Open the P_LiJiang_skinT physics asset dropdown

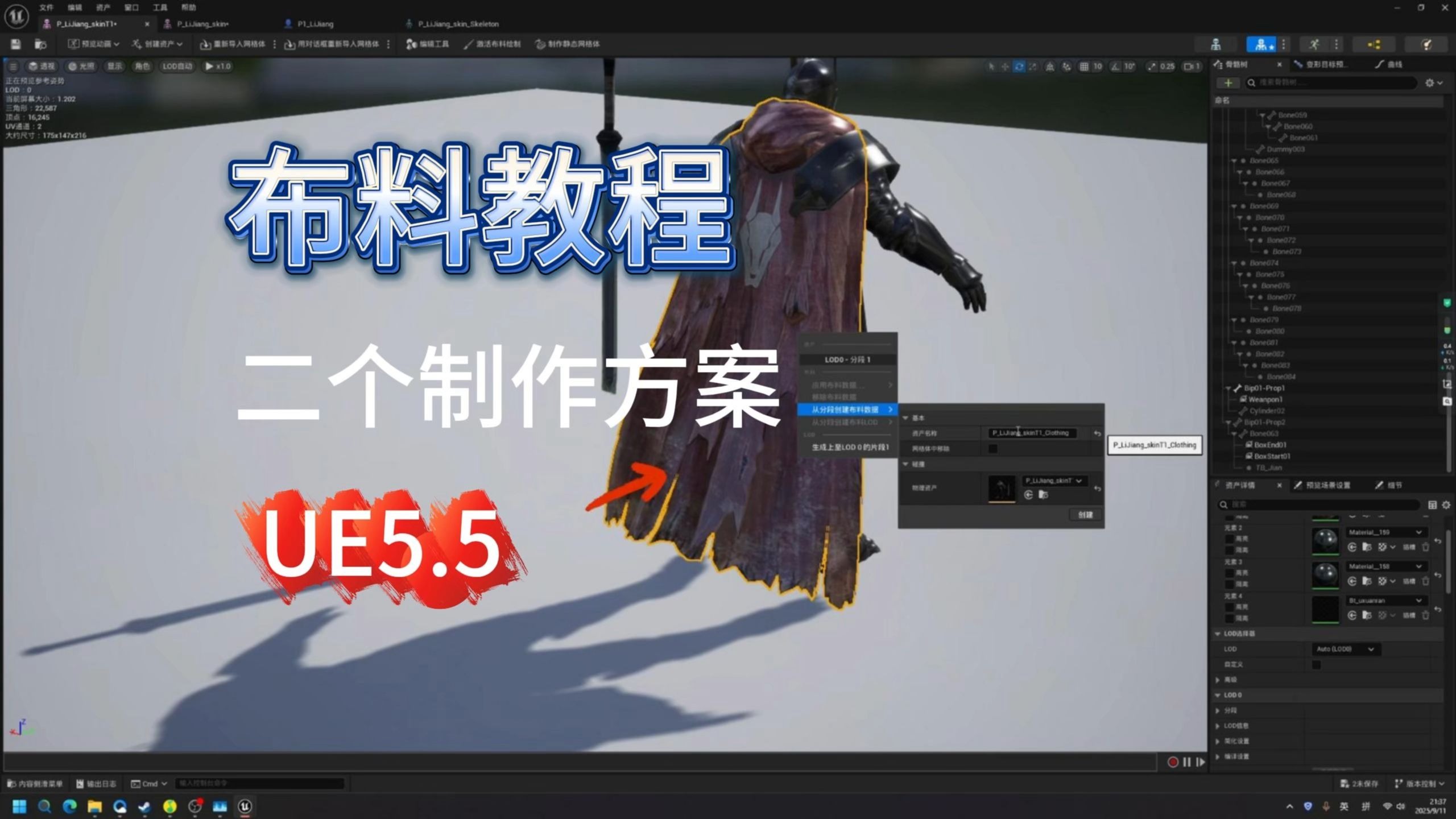[1054, 481]
